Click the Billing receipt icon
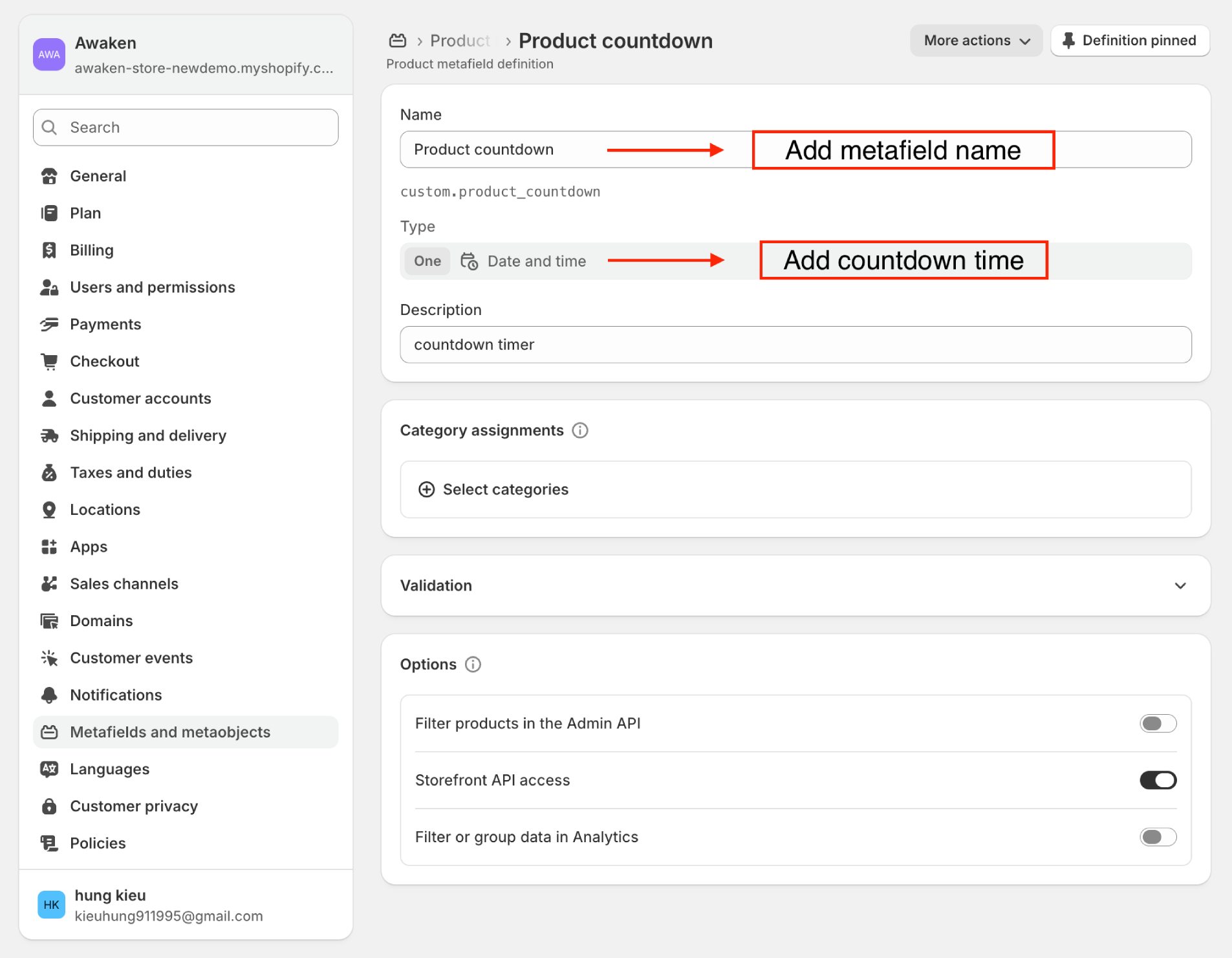This screenshot has width=1232, height=958. (x=49, y=250)
